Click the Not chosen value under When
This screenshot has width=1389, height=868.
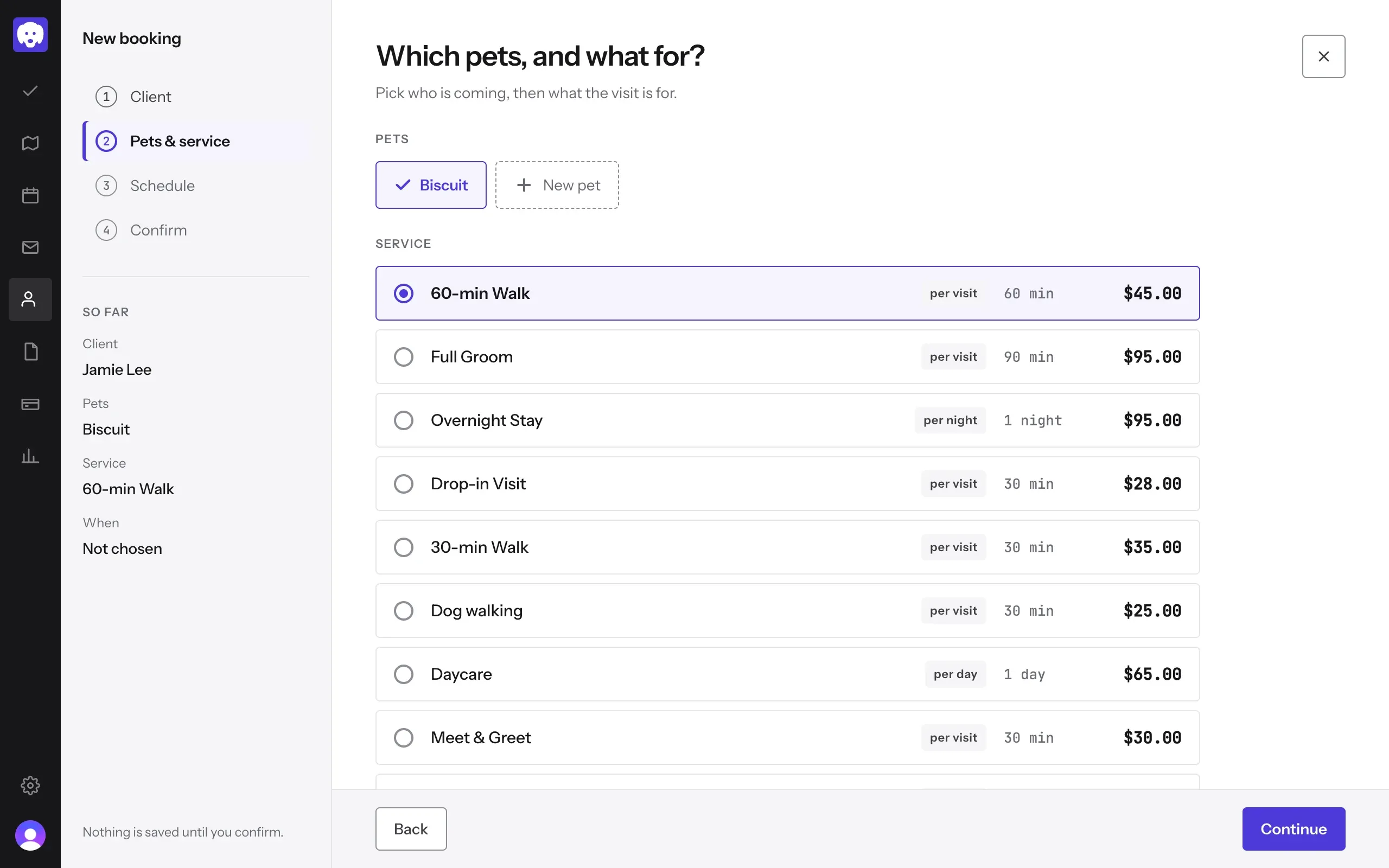point(122,549)
